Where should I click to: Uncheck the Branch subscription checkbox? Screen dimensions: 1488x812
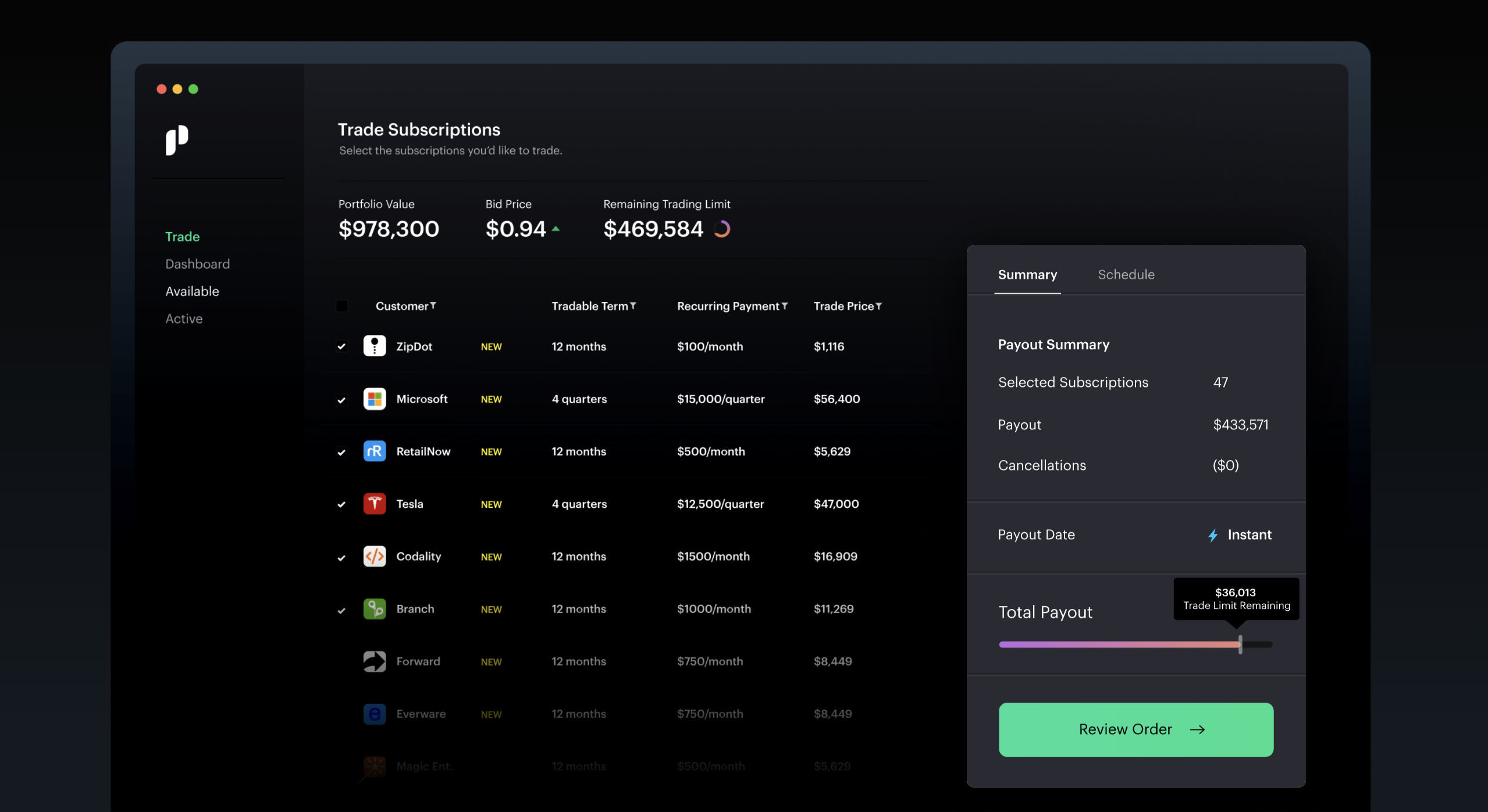[x=342, y=610]
